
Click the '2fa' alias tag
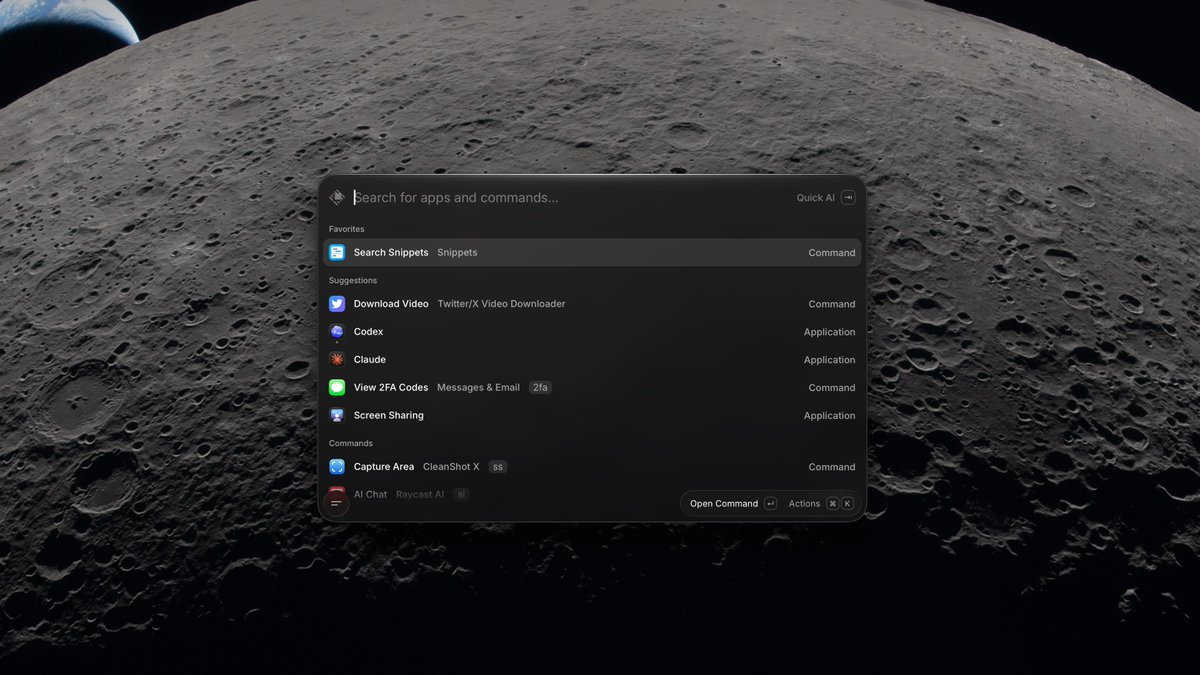pyautogui.click(x=540, y=388)
